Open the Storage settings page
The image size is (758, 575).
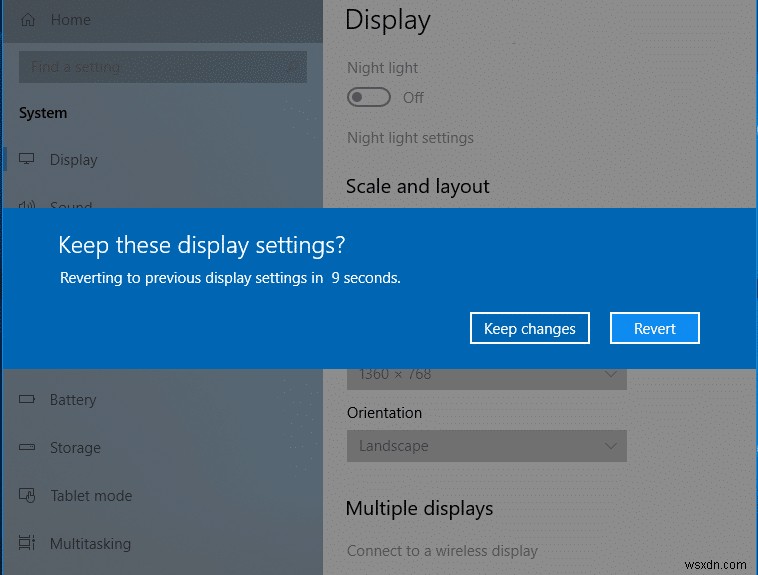pos(75,448)
